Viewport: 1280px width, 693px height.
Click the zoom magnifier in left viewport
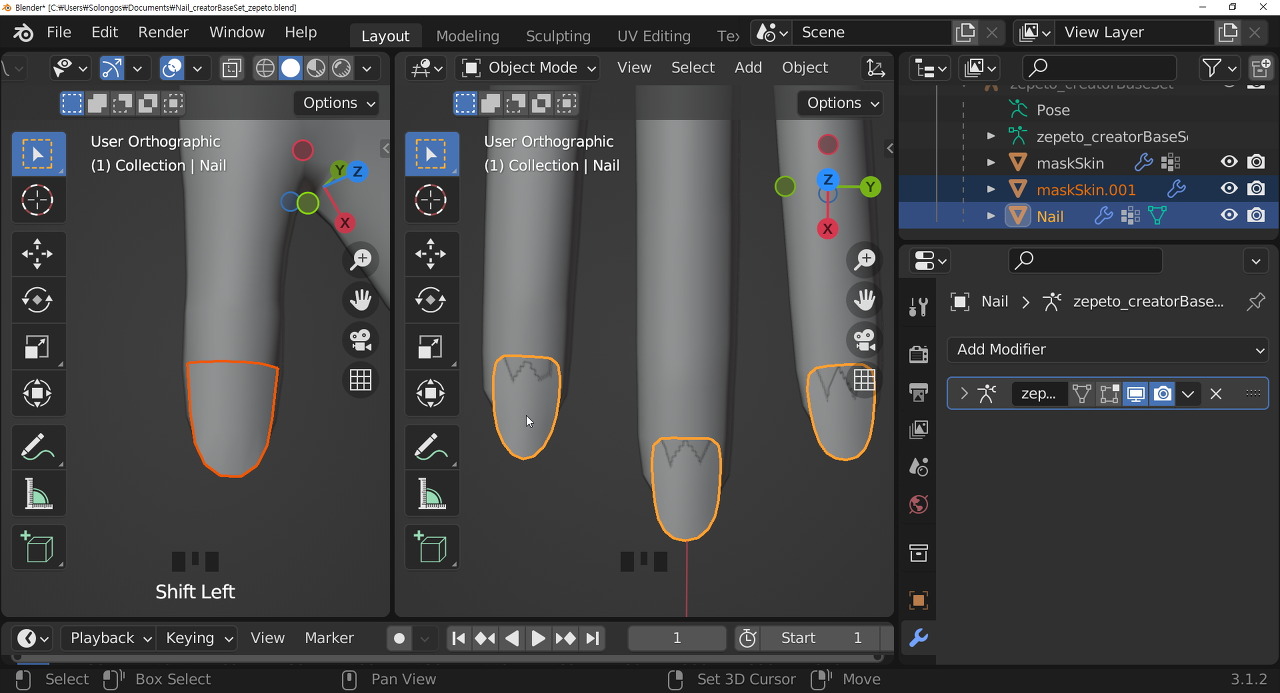point(361,260)
